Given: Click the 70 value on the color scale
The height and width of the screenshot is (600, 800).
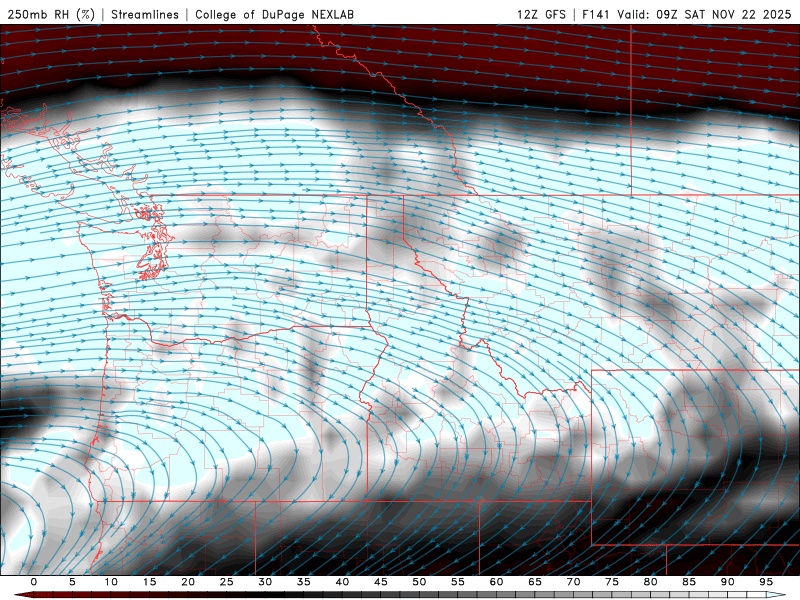Looking at the screenshot, I should (573, 582).
